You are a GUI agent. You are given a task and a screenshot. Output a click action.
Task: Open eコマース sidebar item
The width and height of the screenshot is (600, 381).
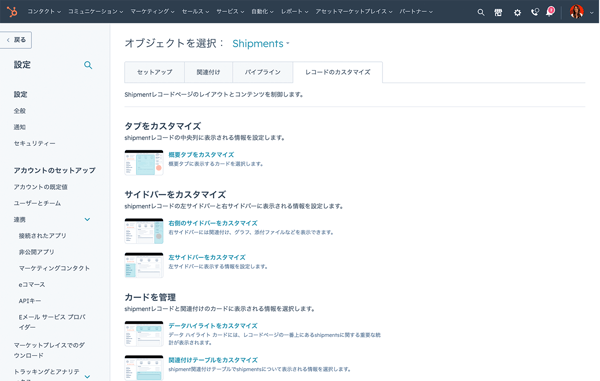(32, 285)
